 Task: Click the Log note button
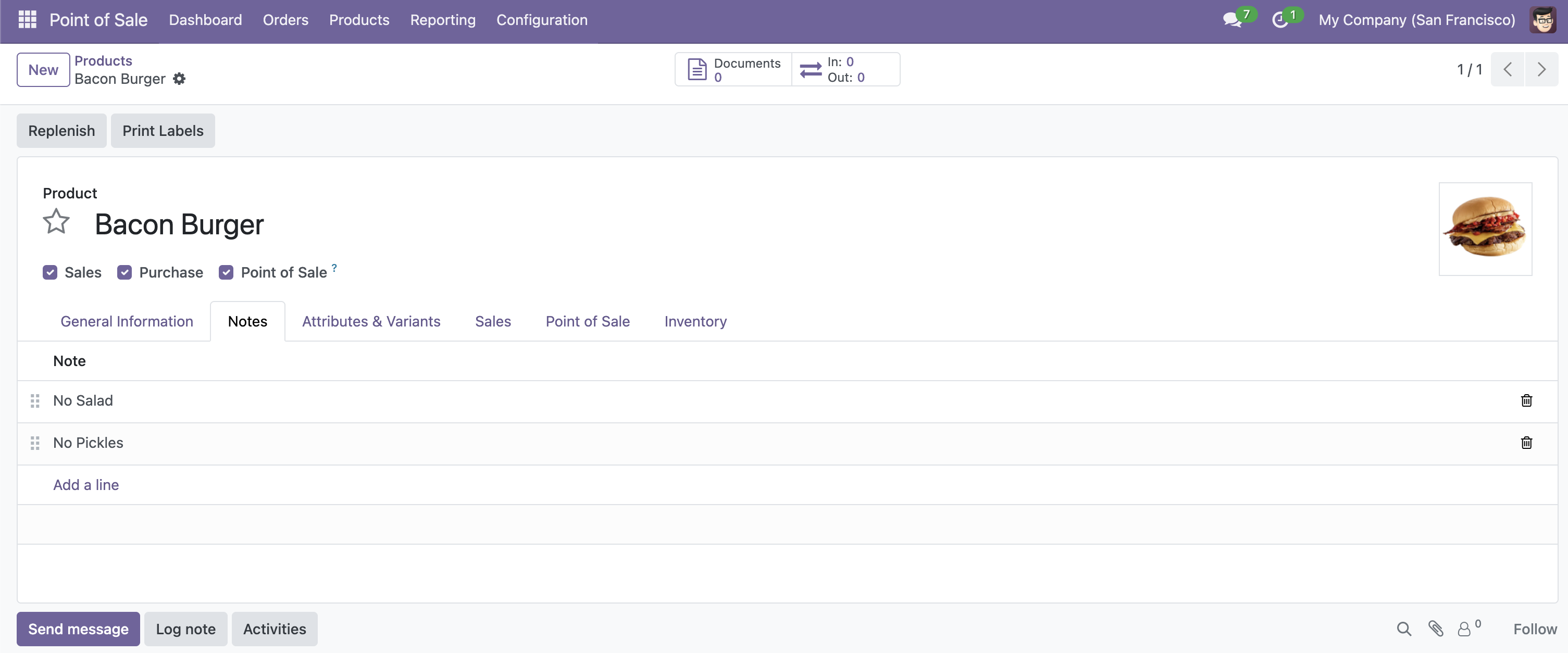tap(185, 629)
